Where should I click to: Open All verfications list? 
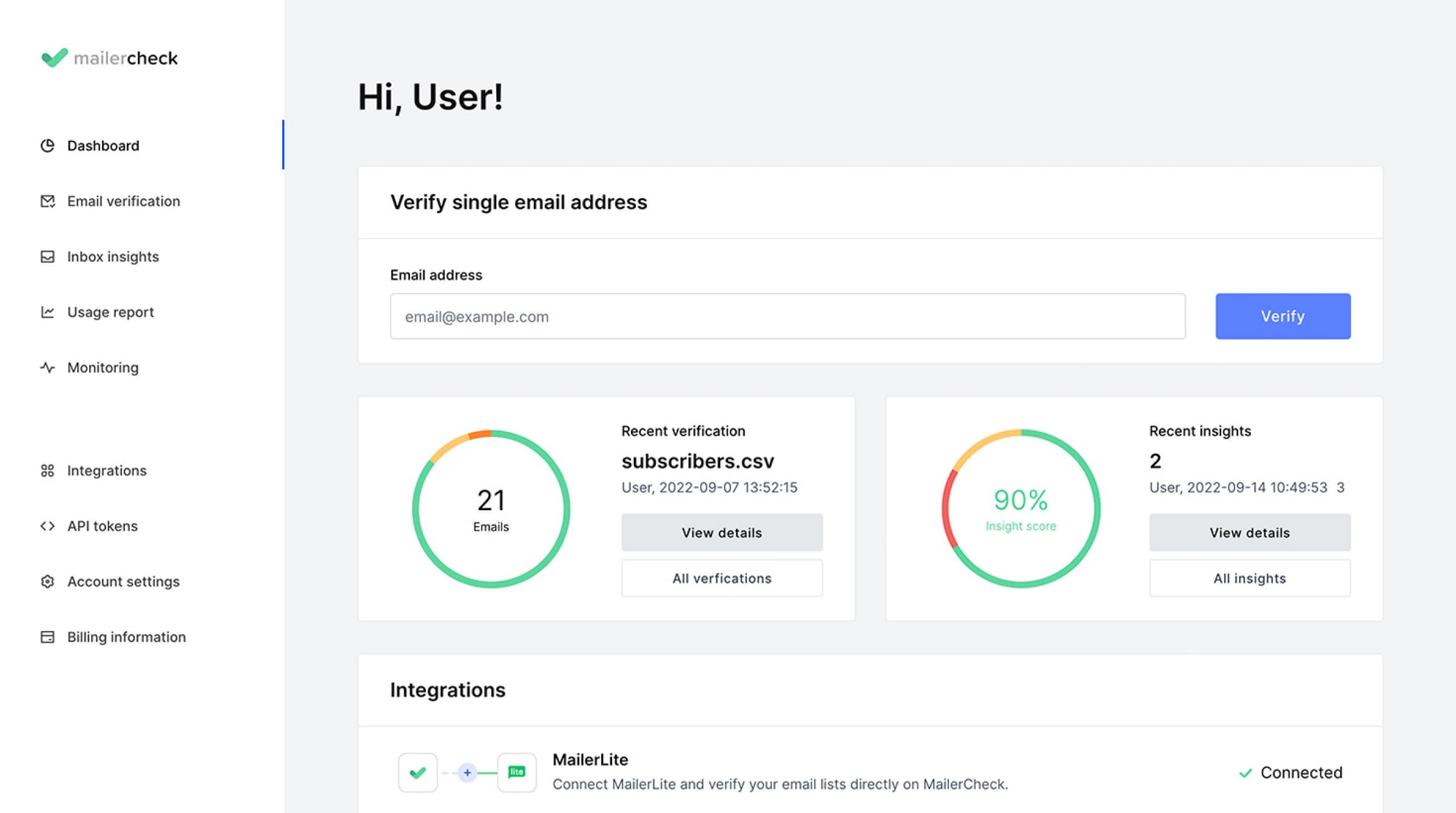[722, 578]
